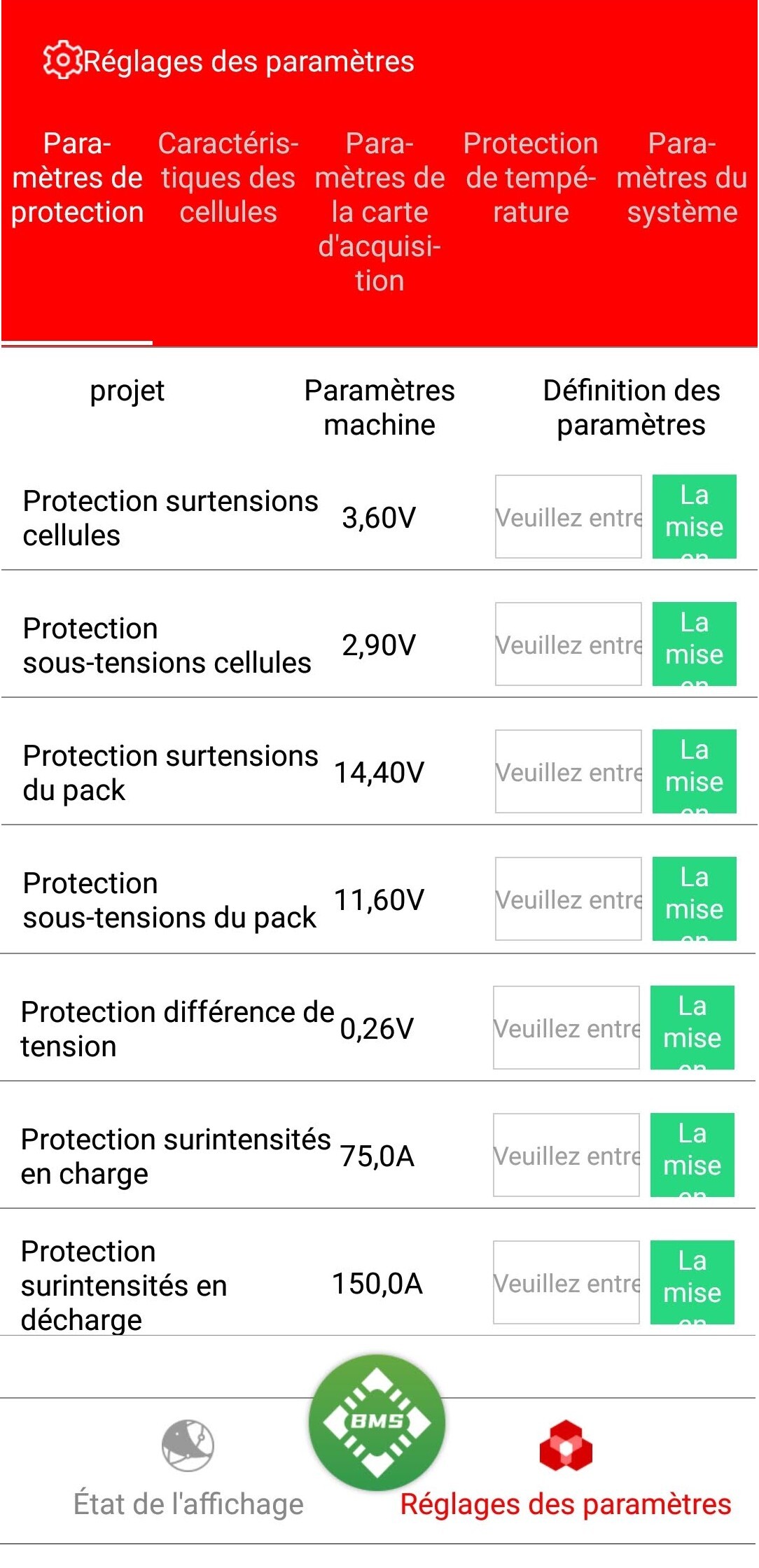Focus the cell overvoltage protection input field

coord(568,517)
